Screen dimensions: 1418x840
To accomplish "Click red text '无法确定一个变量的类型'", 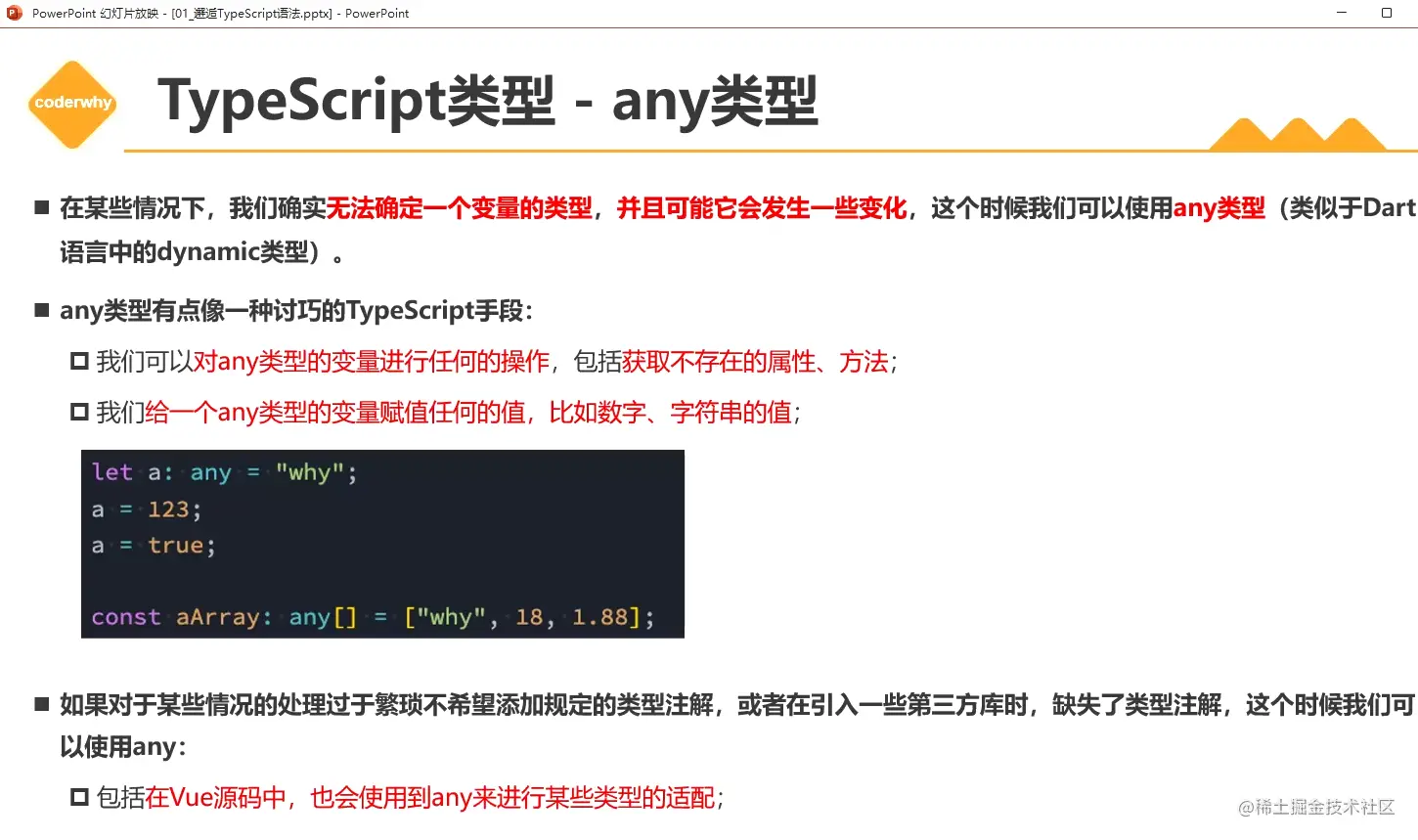I will point(459,208).
